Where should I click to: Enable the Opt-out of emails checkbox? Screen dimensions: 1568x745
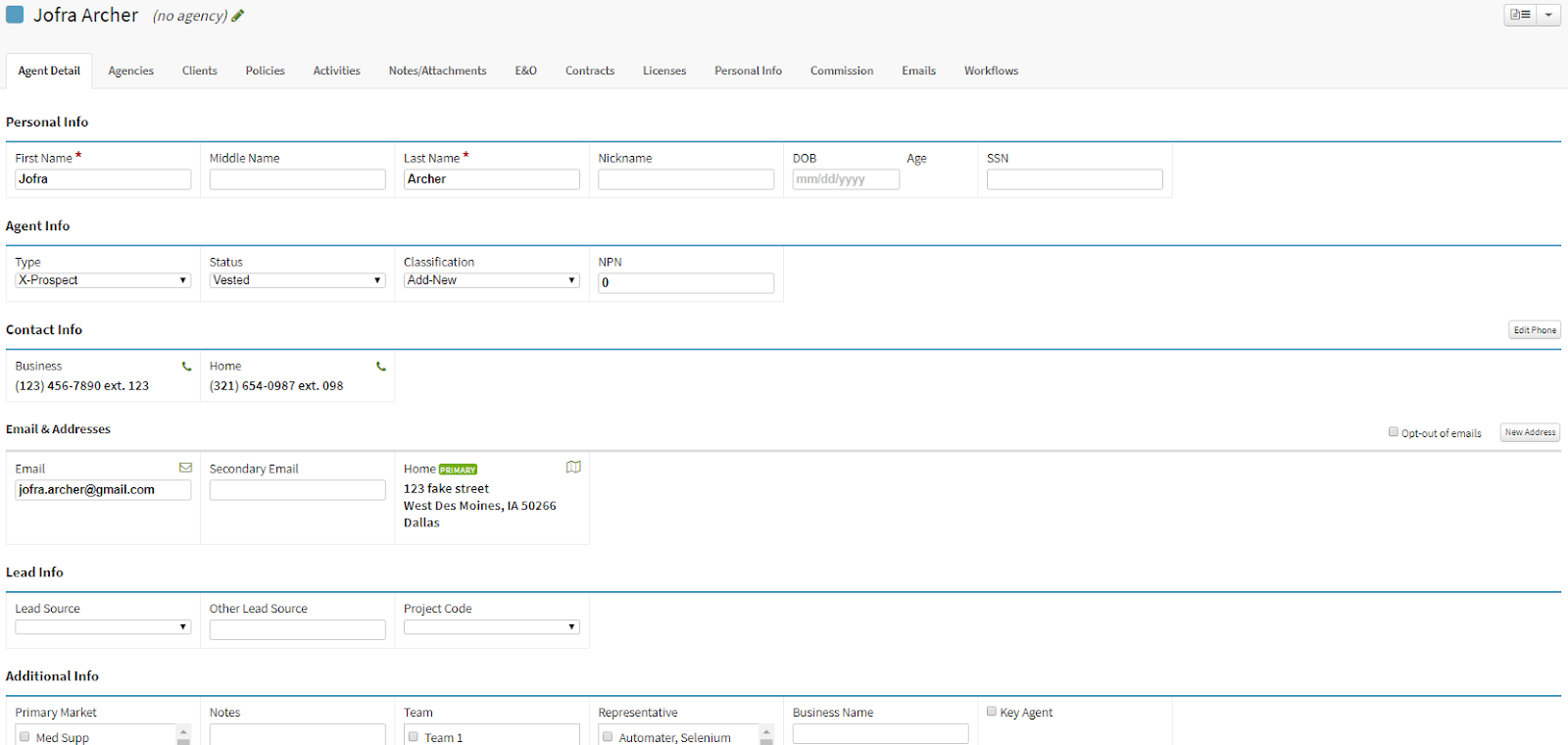click(1394, 432)
